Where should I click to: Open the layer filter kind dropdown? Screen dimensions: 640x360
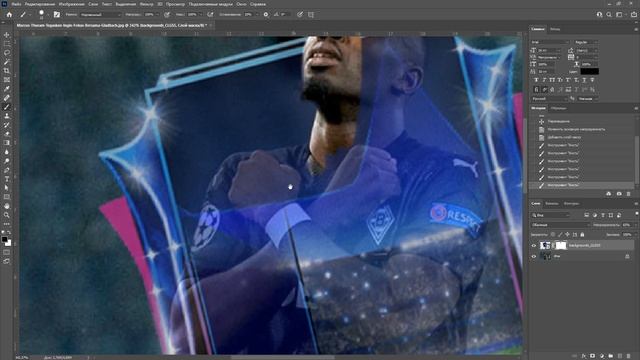click(551, 215)
